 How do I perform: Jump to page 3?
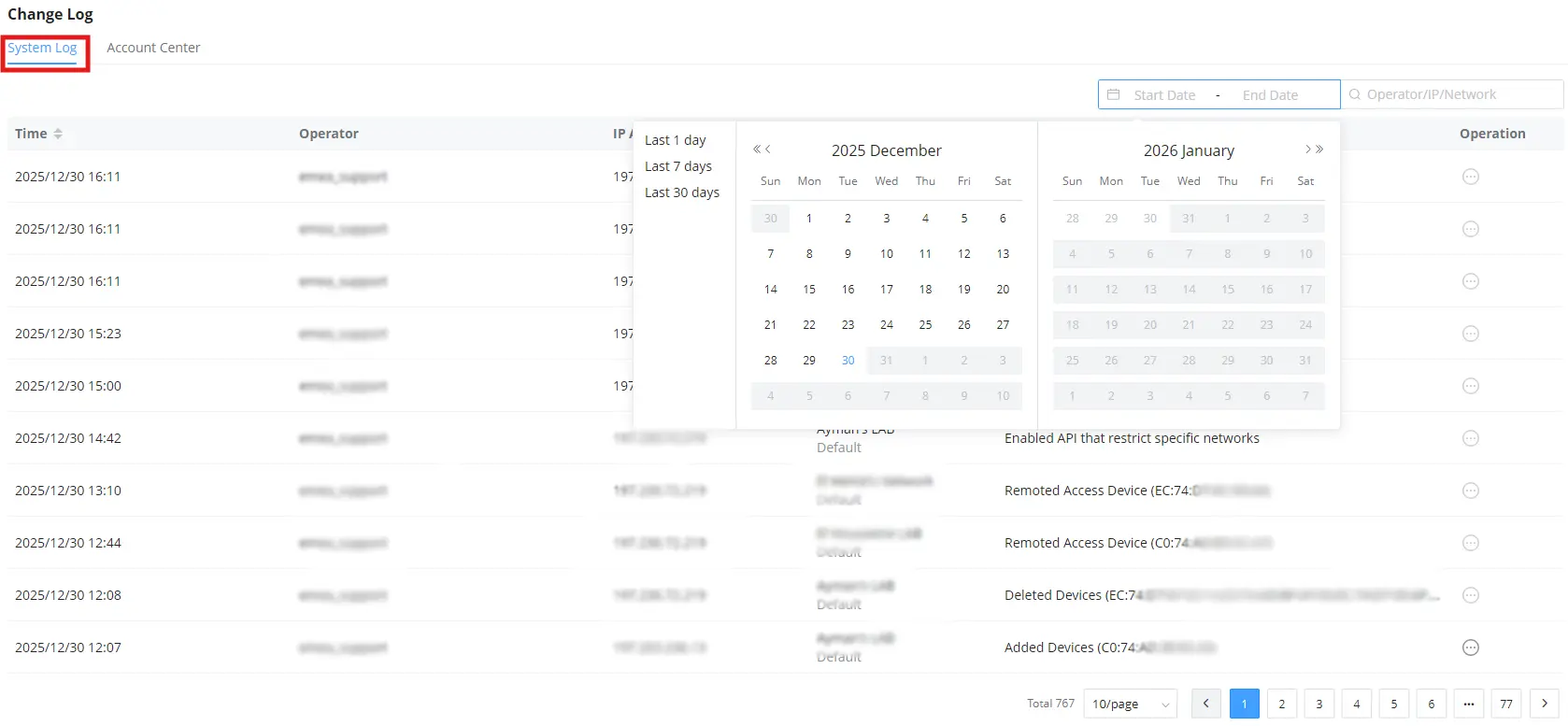pos(1319,704)
